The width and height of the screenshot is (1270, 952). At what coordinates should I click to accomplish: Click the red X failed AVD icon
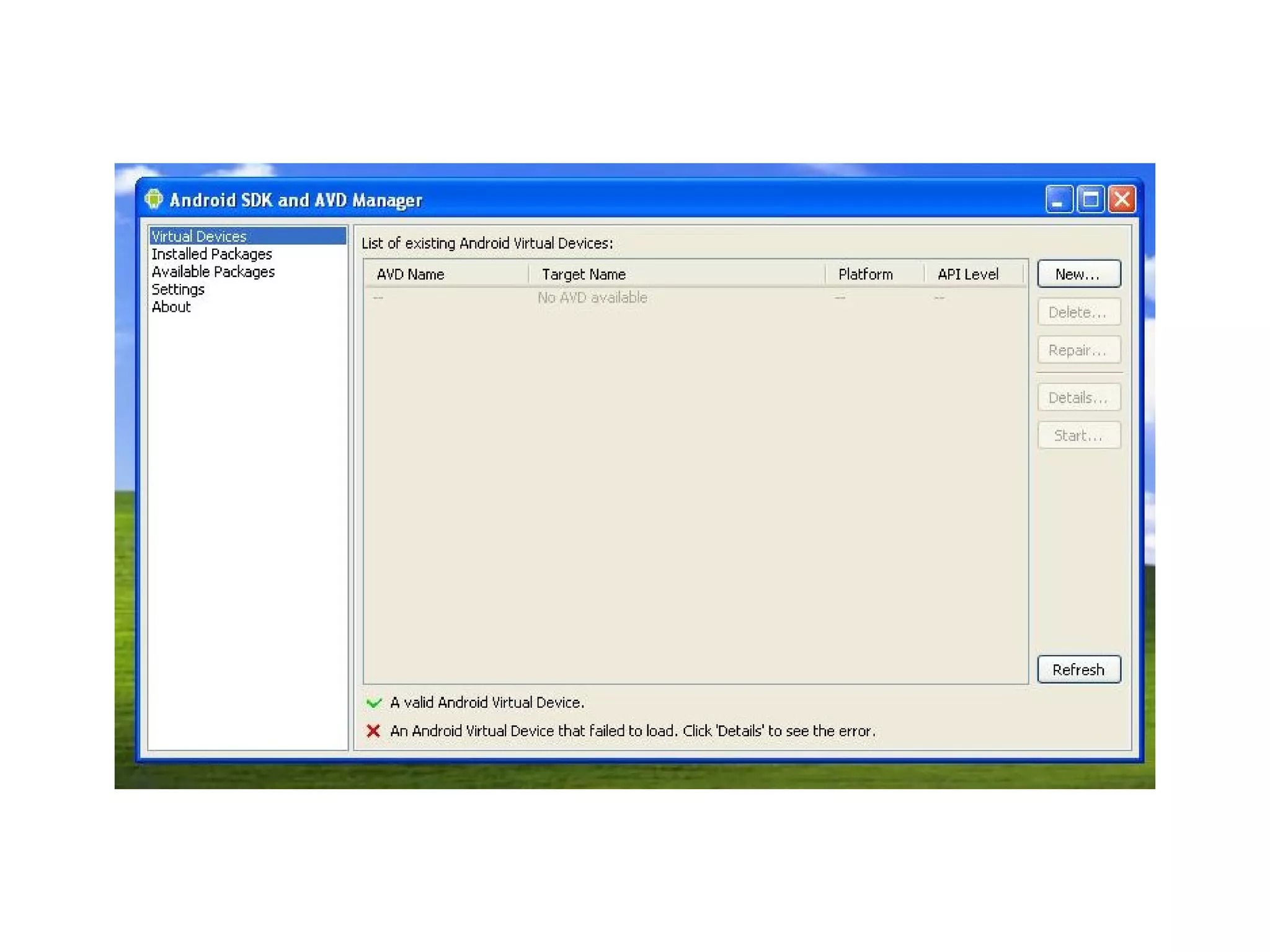373,731
